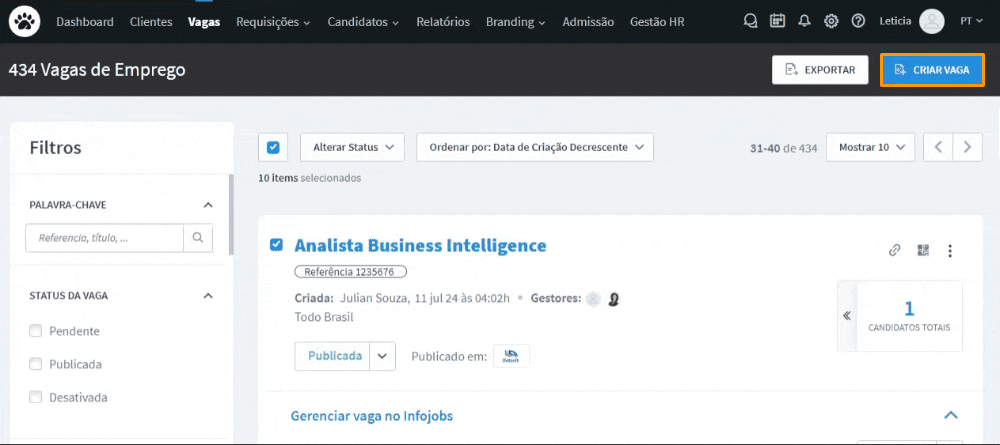Click the keyword search magnifier icon
Screen dimensions: 1000x445
point(198,238)
